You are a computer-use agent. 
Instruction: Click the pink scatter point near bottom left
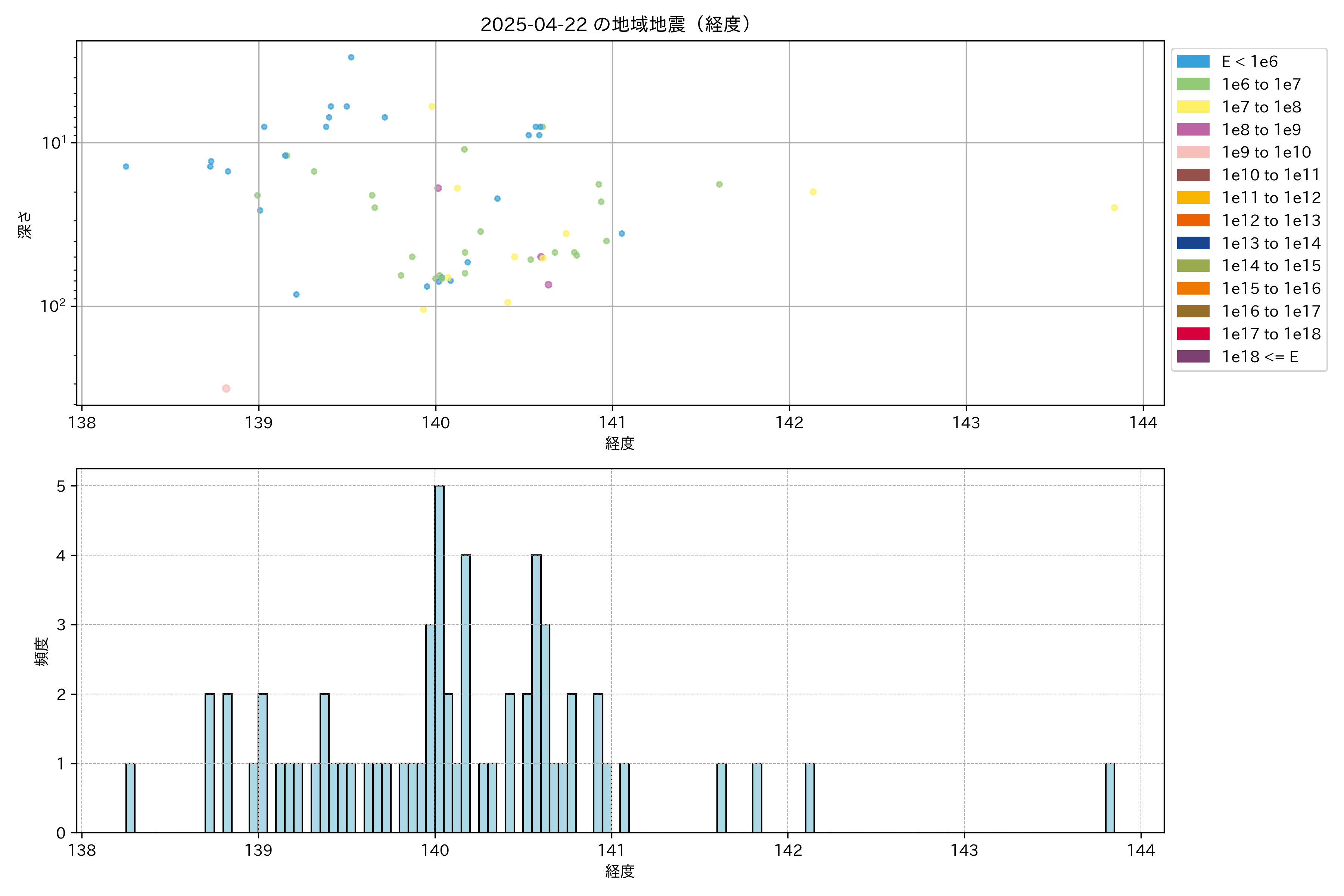pyautogui.click(x=226, y=389)
